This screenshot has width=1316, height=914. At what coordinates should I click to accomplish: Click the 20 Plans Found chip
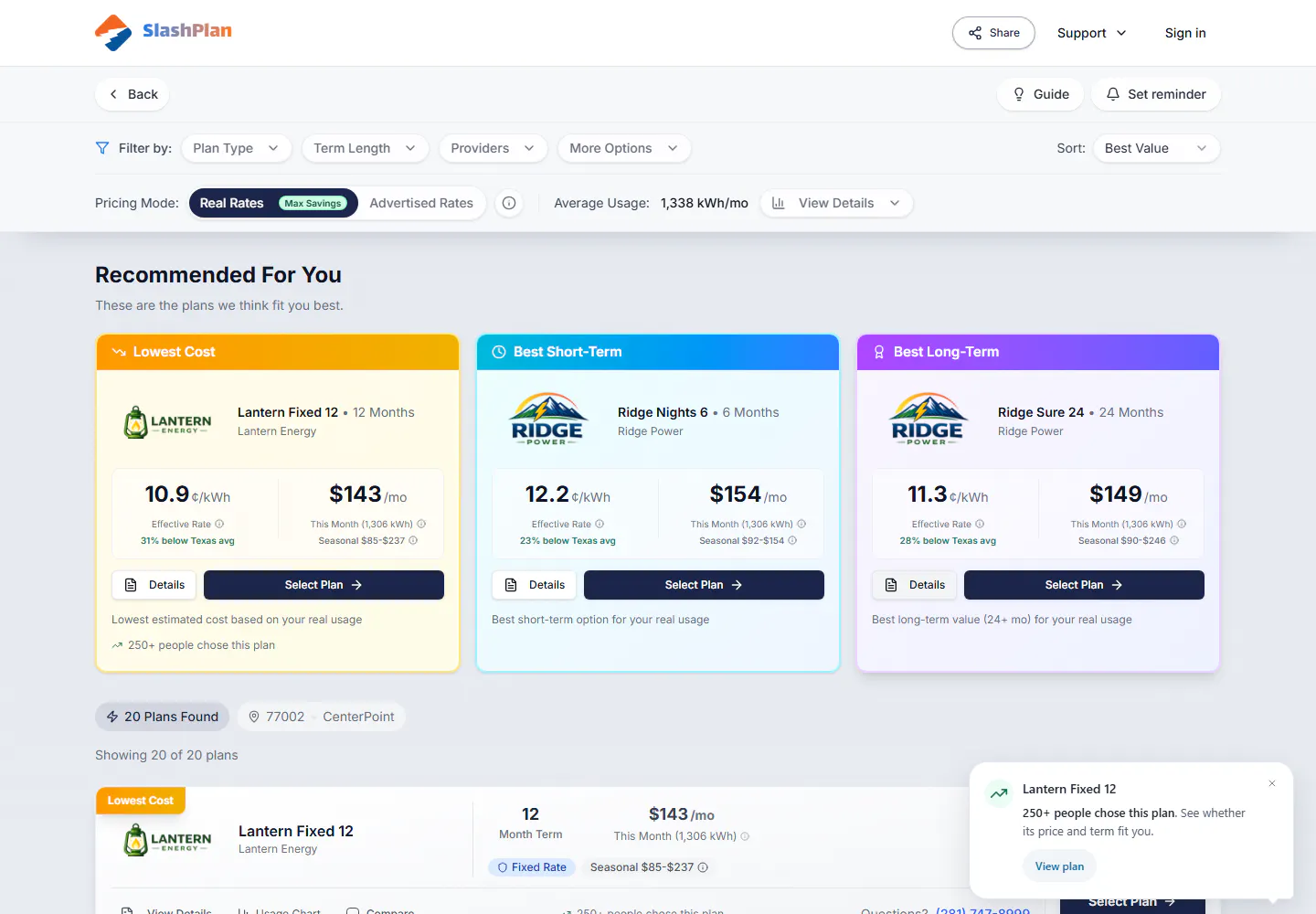click(x=163, y=717)
